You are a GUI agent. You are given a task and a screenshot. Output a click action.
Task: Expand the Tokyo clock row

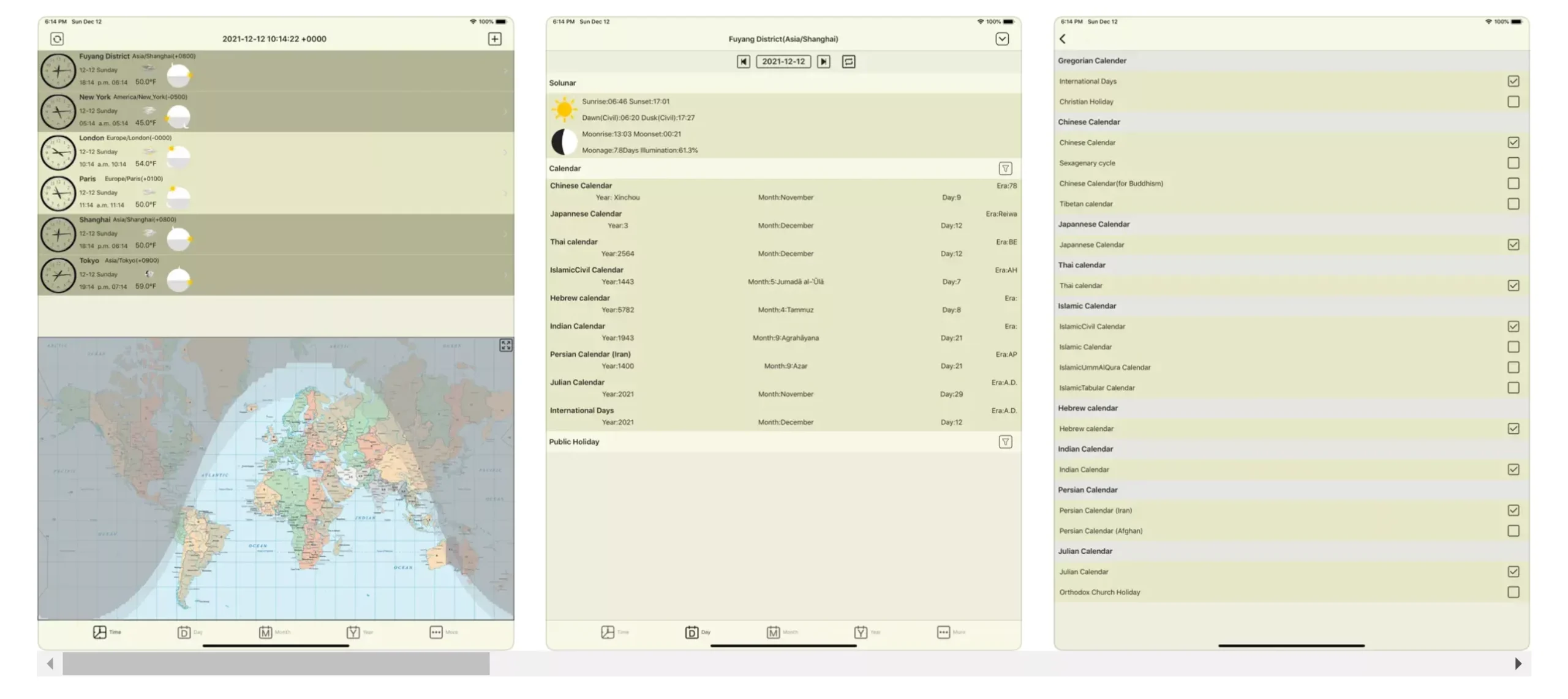point(505,275)
